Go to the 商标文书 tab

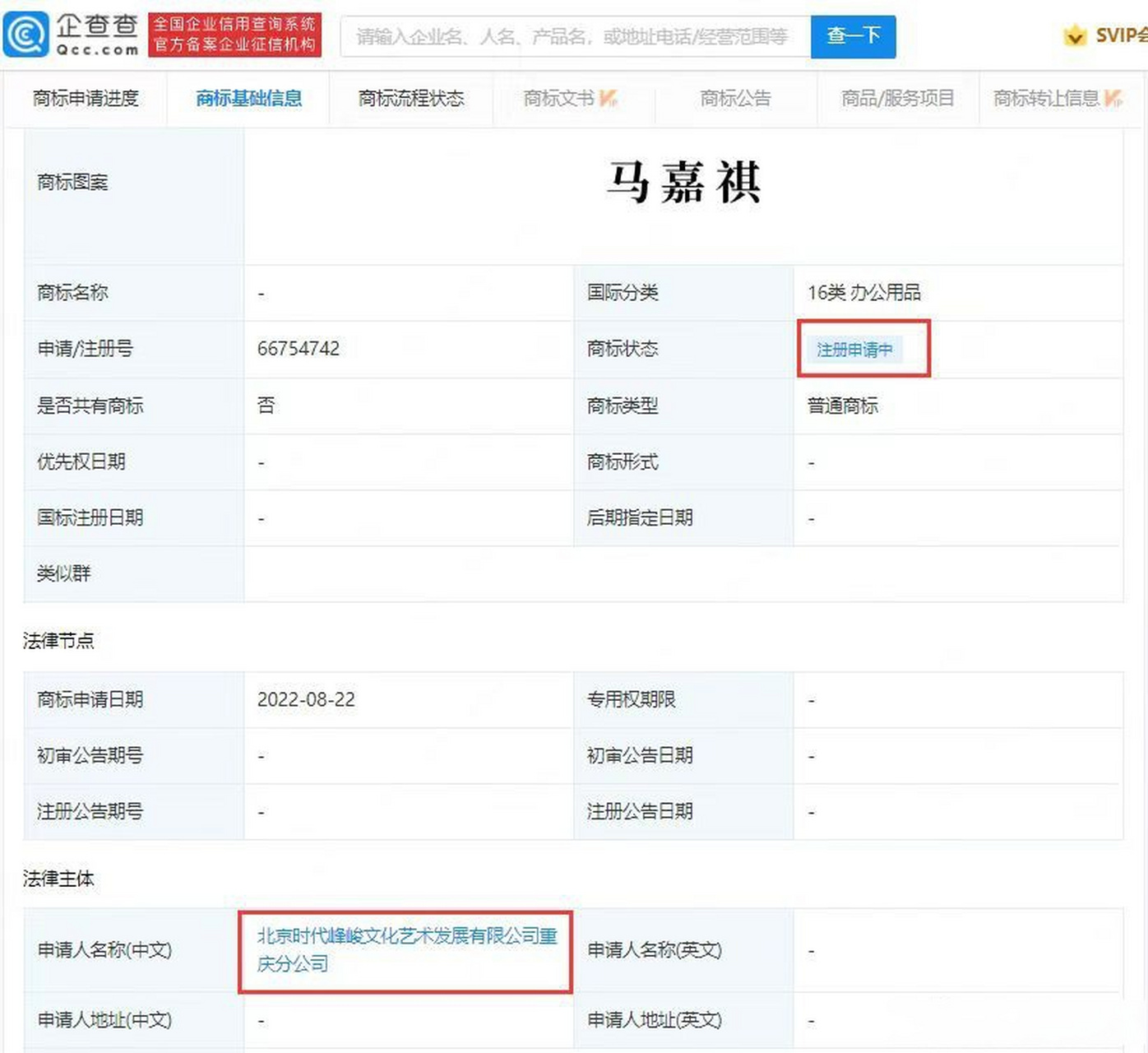click(x=559, y=99)
